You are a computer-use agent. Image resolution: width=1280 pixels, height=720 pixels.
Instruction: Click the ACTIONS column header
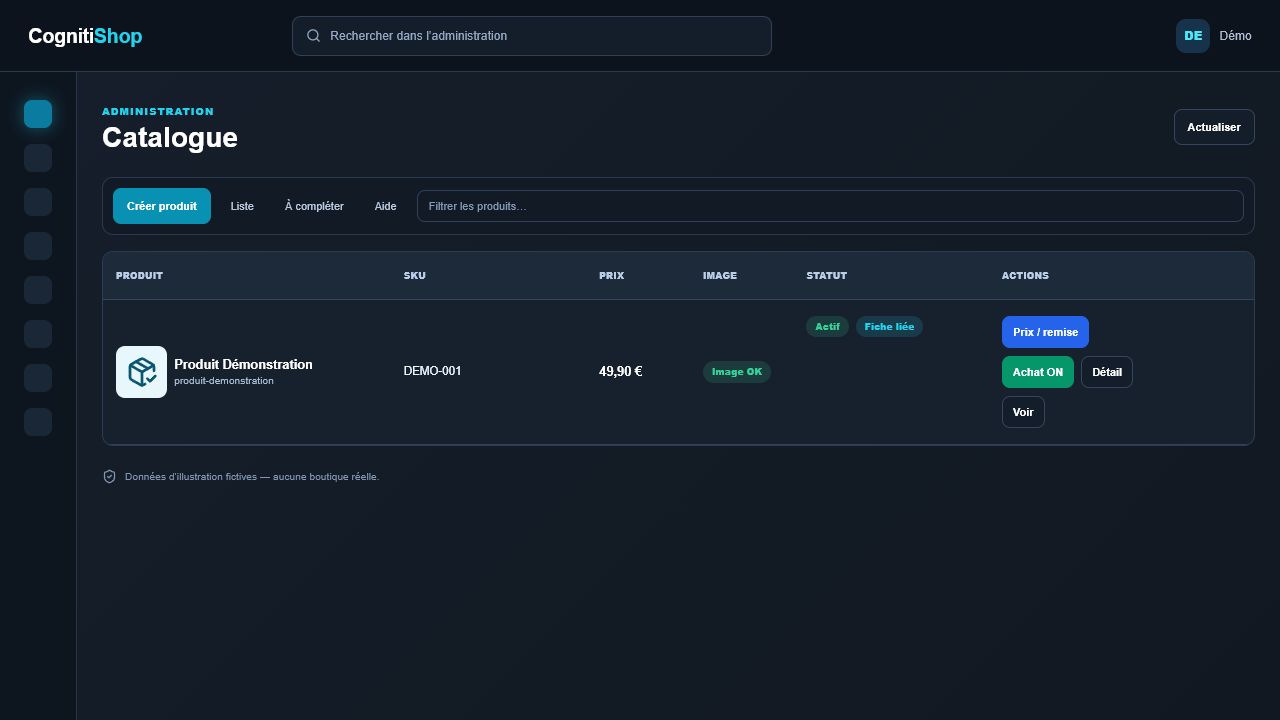[1025, 276]
